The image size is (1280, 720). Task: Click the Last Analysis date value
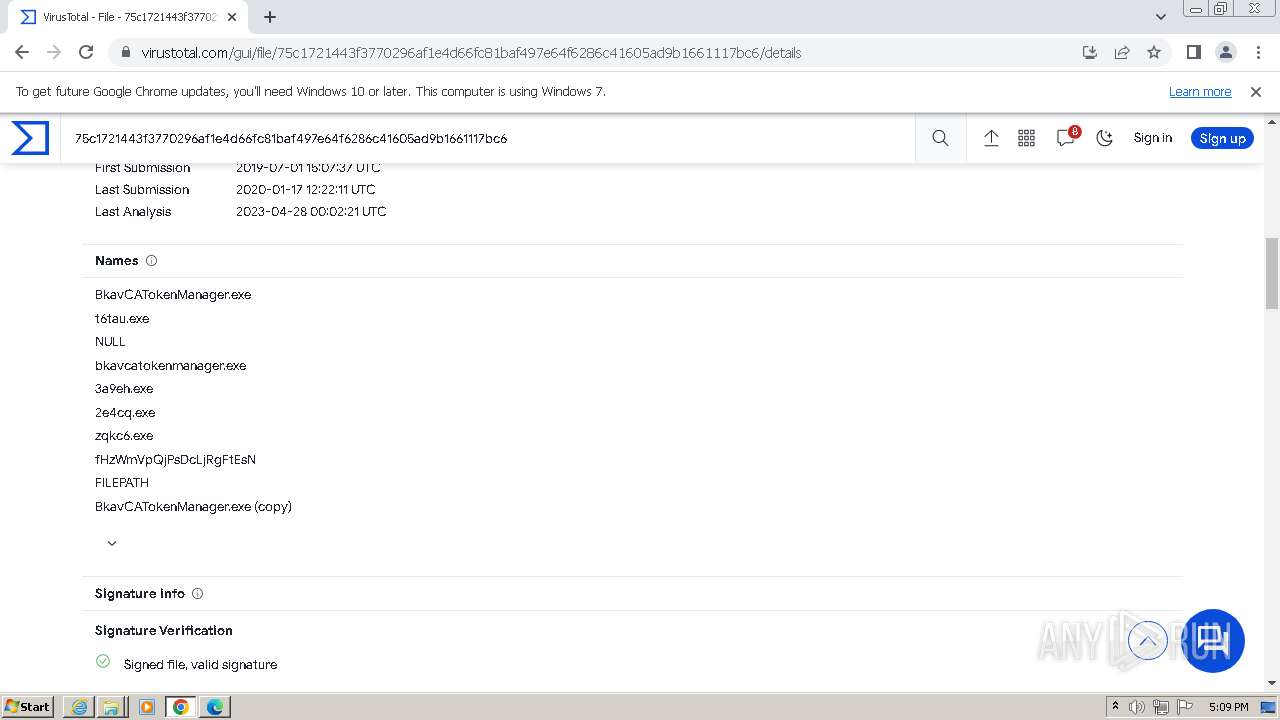311,212
